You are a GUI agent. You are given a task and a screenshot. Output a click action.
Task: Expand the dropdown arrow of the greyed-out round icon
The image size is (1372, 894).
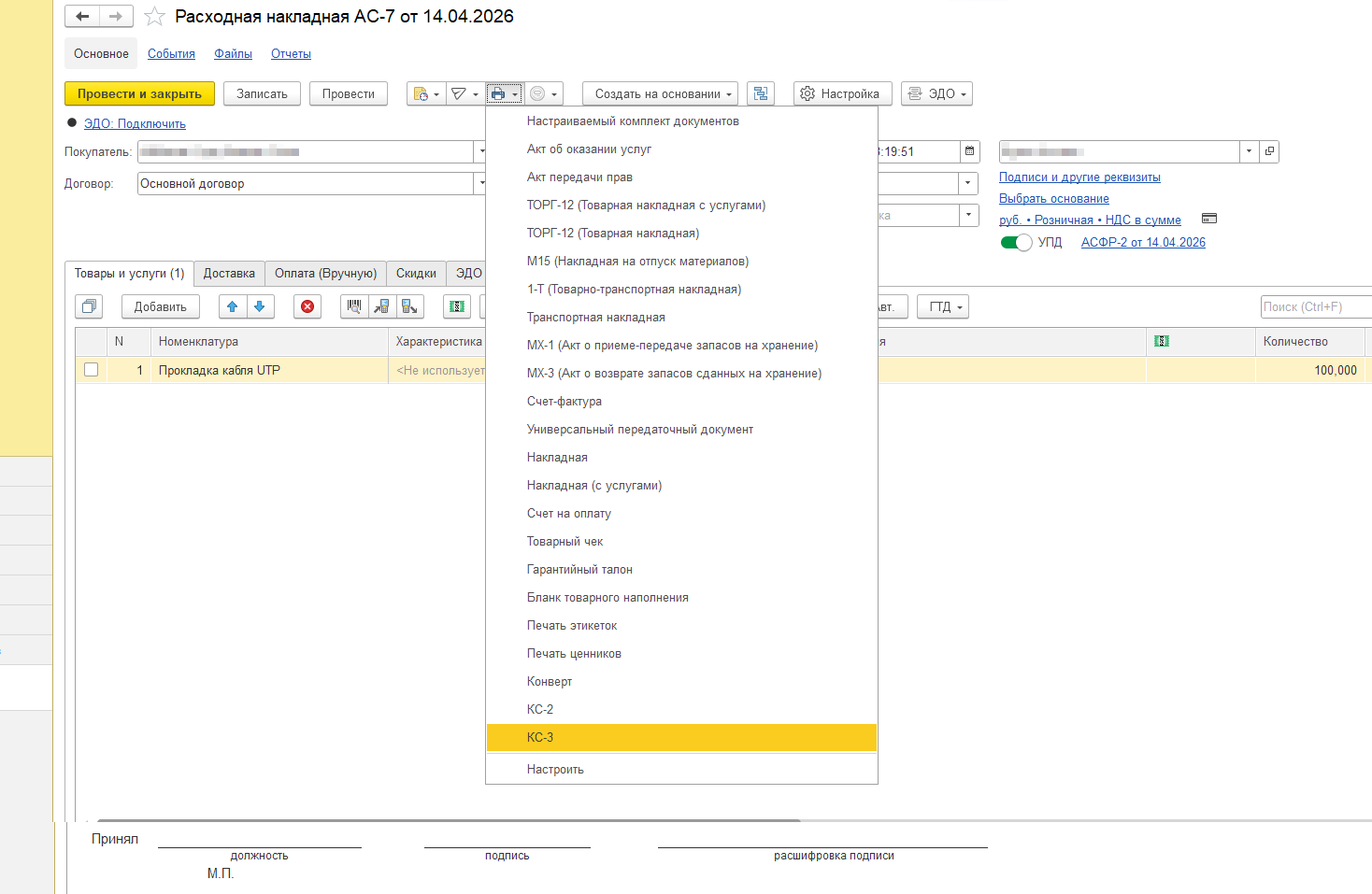coord(554,93)
